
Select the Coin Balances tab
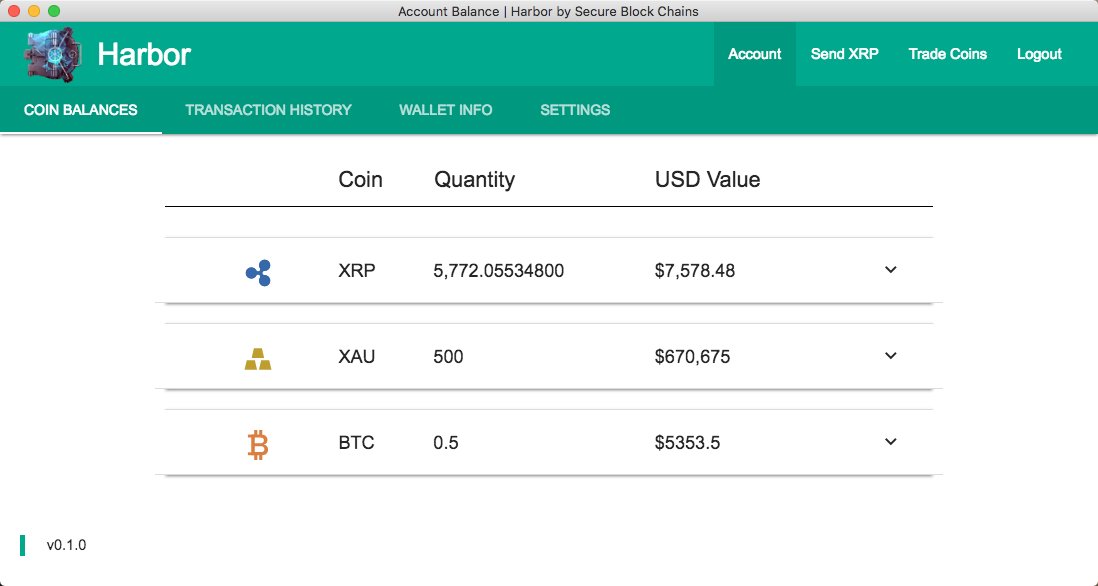[81, 110]
